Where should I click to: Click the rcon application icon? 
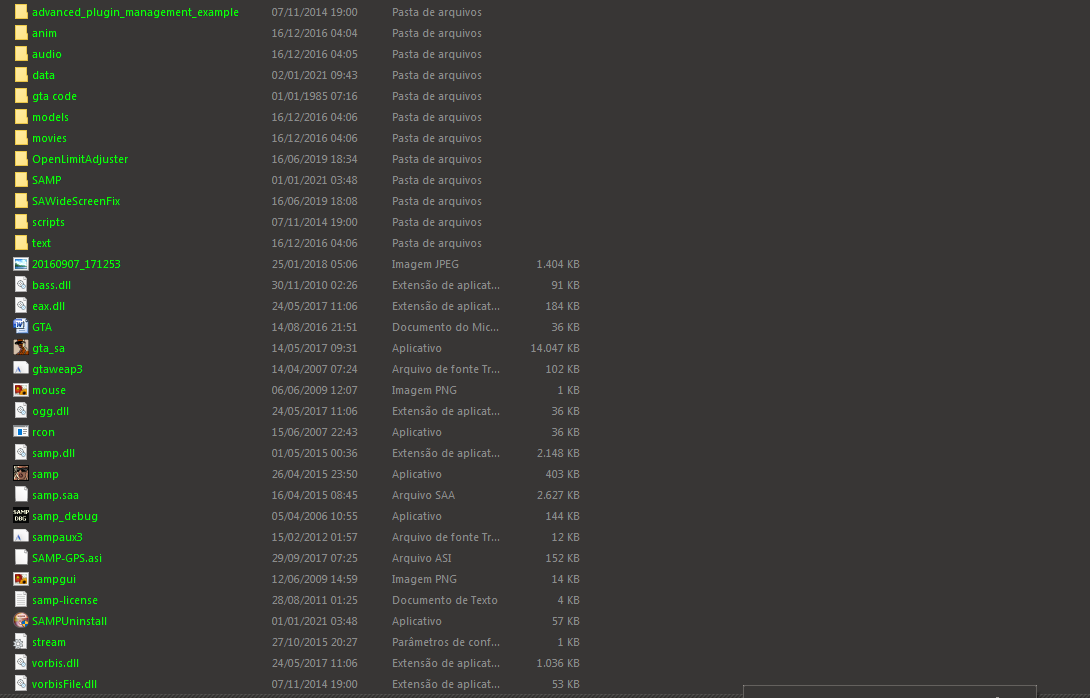click(21, 432)
